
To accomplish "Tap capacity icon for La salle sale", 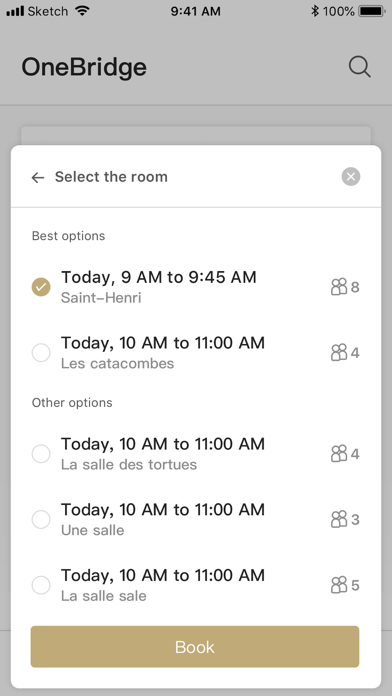I will (x=339, y=585).
